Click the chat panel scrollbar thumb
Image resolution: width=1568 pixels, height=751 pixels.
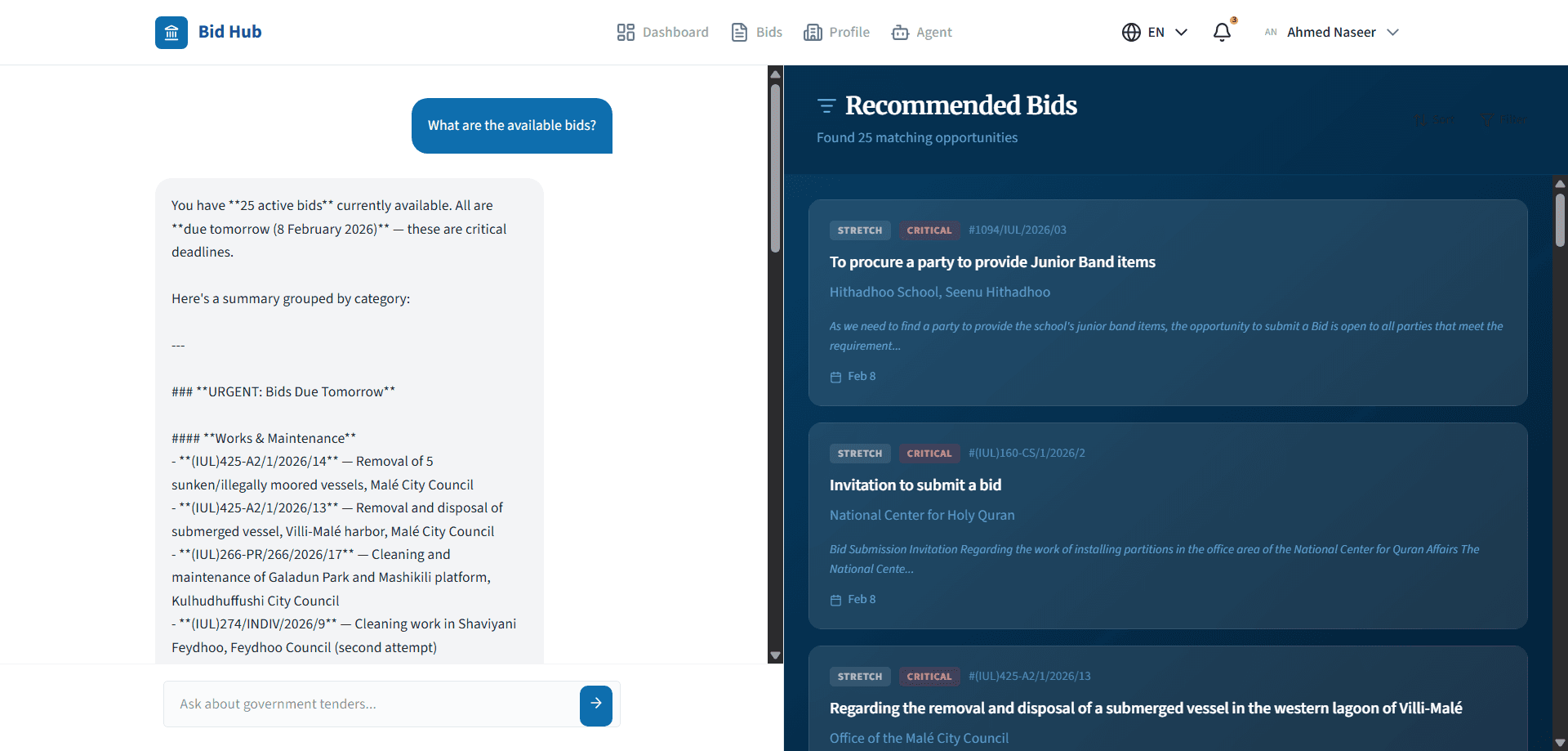click(775, 168)
